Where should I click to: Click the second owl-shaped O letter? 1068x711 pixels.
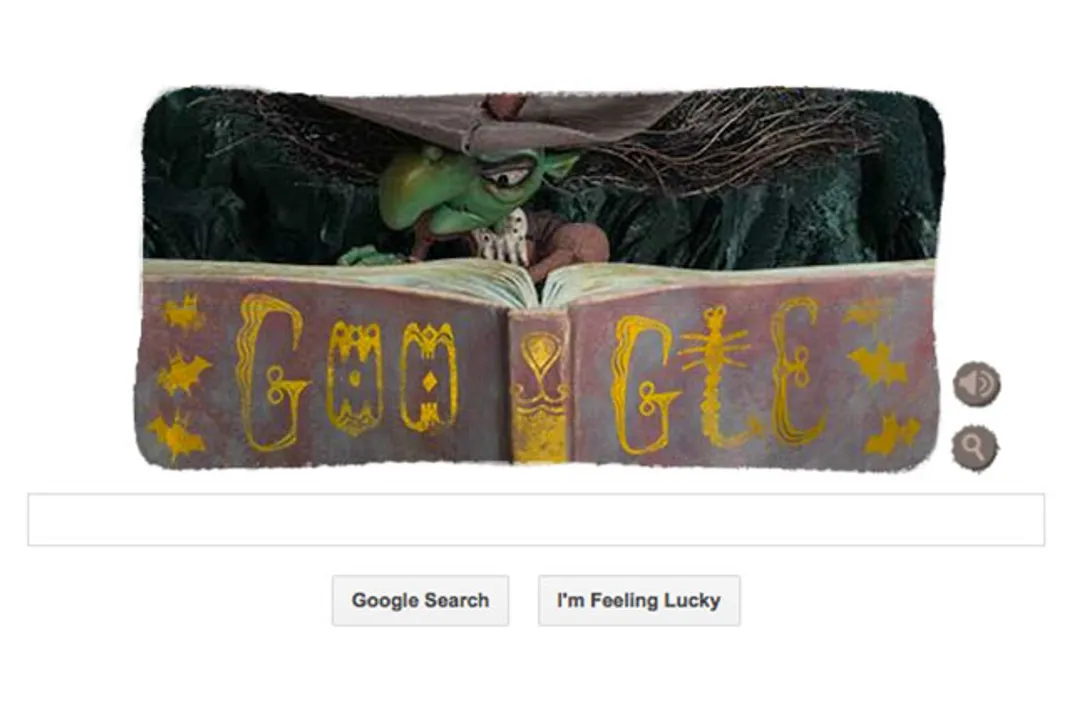pyautogui.click(x=428, y=377)
